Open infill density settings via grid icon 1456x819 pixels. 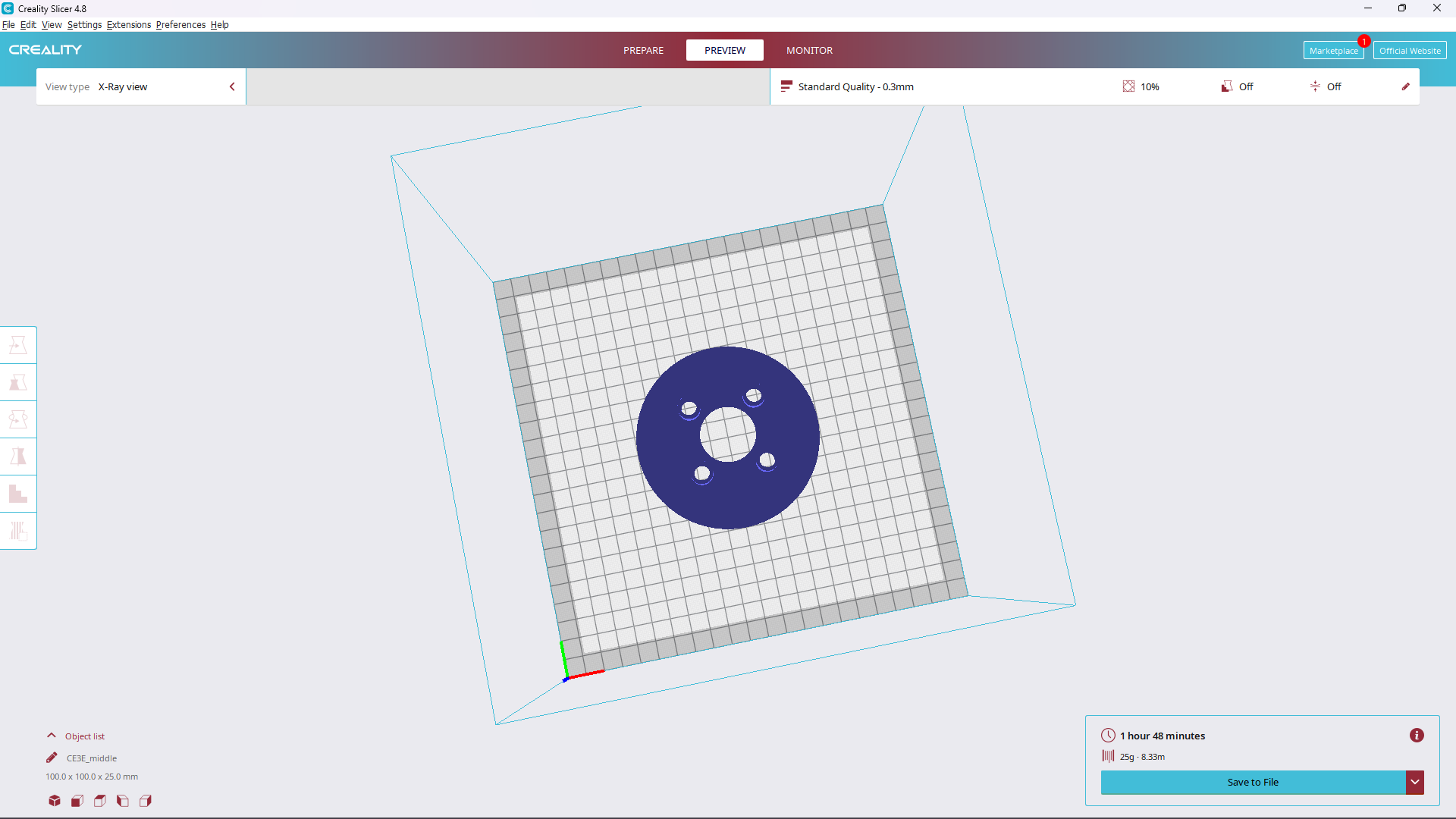pyautogui.click(x=1129, y=86)
